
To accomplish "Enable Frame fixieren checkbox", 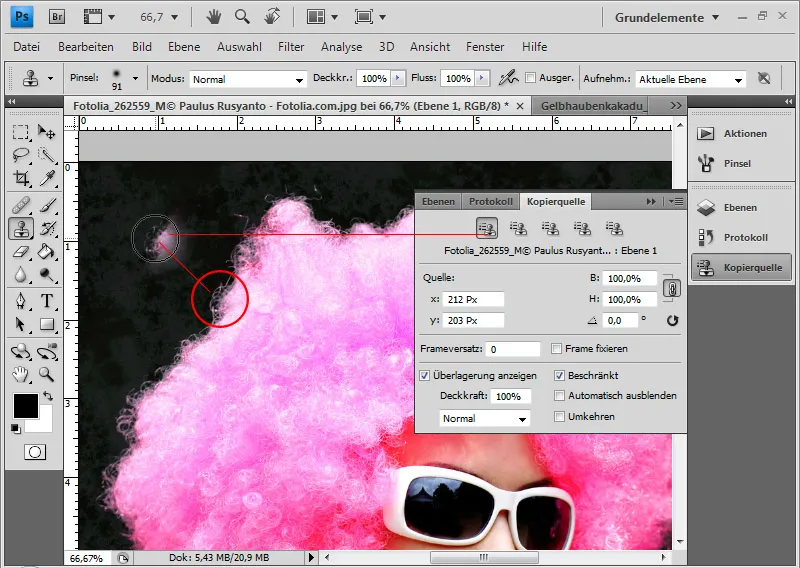I will [557, 349].
